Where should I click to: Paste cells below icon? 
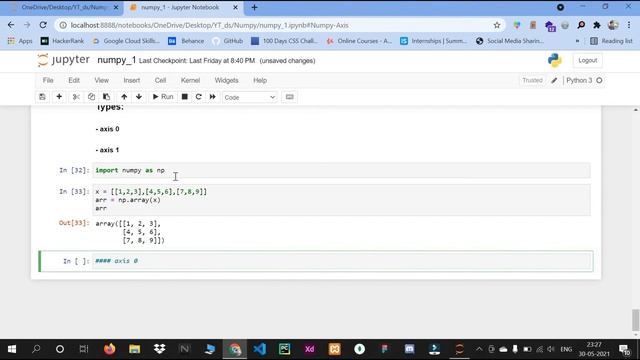[106, 97]
